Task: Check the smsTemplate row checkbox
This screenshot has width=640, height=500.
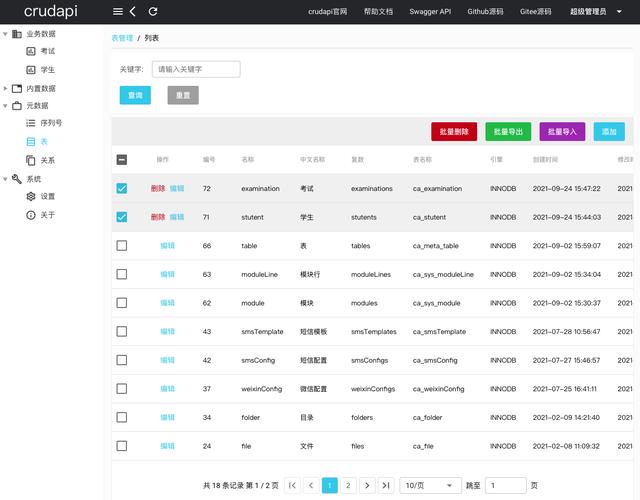Action: coord(122,331)
